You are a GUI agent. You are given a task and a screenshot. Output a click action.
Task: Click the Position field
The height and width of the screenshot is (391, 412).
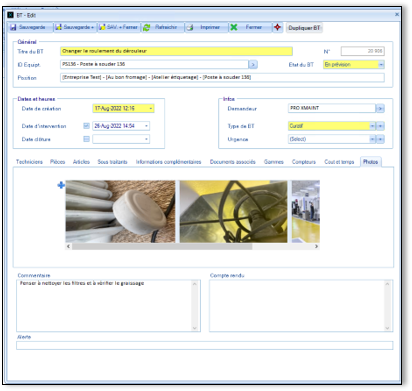tap(222, 77)
